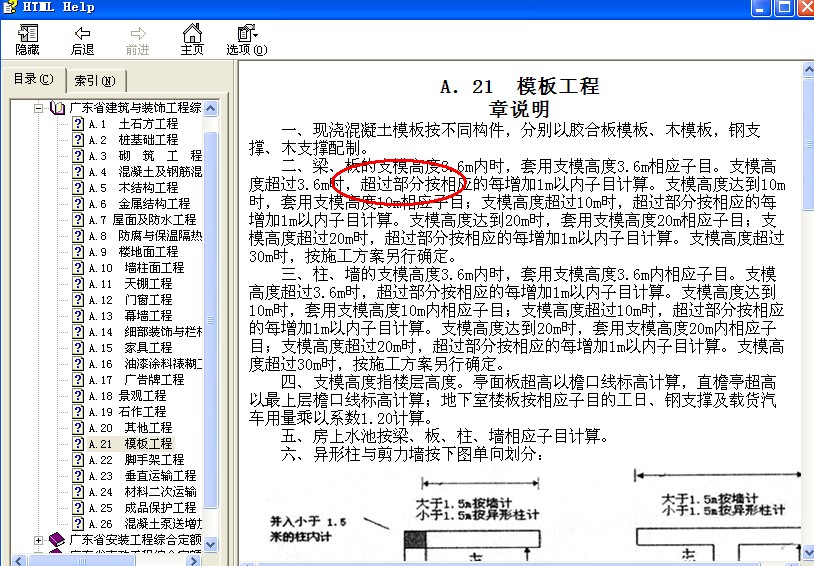Click the topic icon for A.17 广告牌工程
814x566 pixels.
[x=78, y=380]
